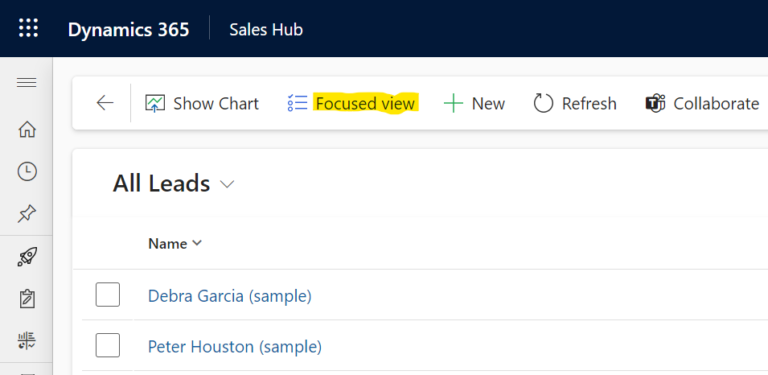Click the green plus icon
Image resolution: width=768 pixels, height=375 pixels.
pos(453,104)
